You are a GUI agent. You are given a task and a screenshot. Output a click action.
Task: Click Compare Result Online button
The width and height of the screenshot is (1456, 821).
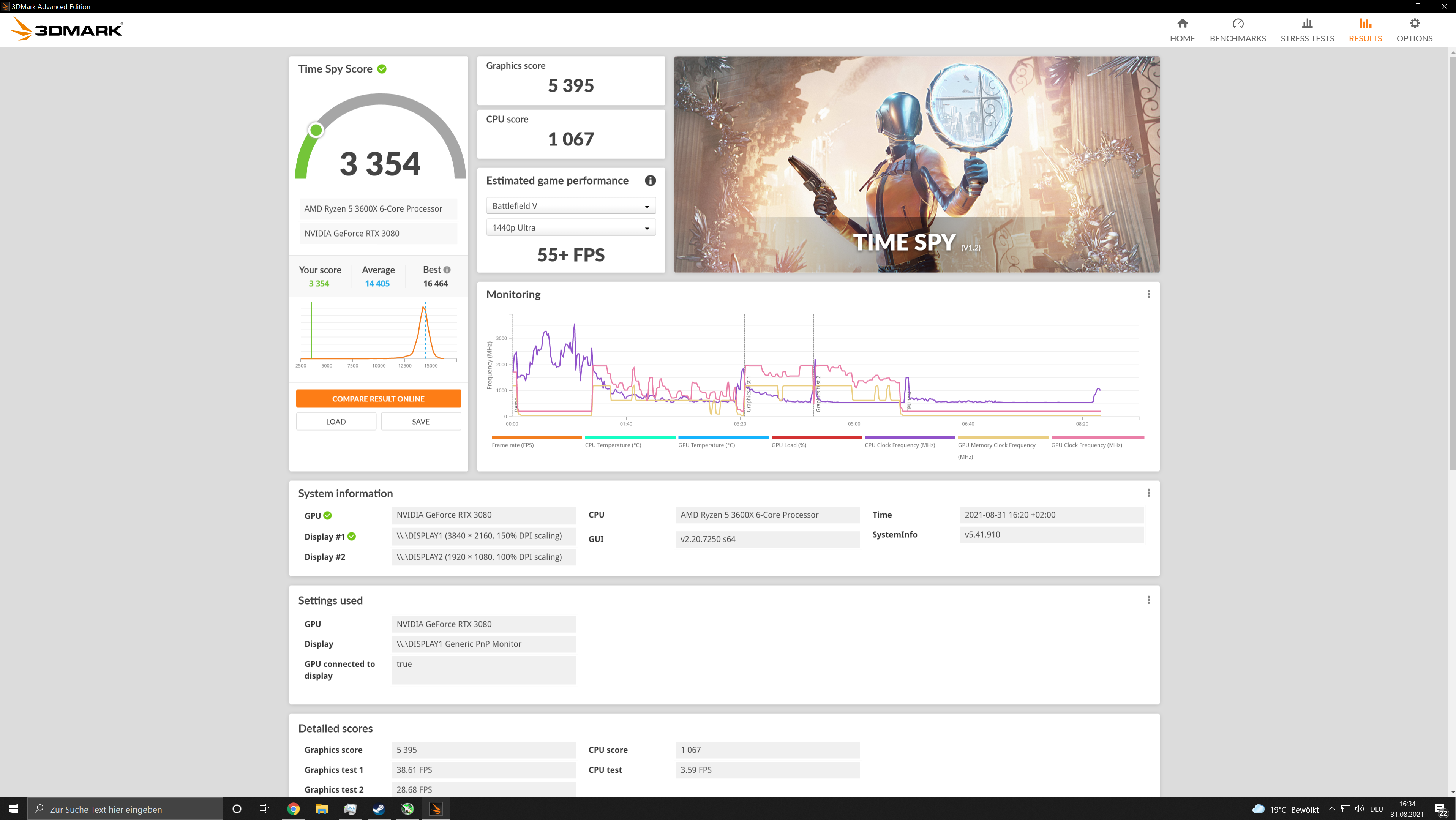(378, 399)
